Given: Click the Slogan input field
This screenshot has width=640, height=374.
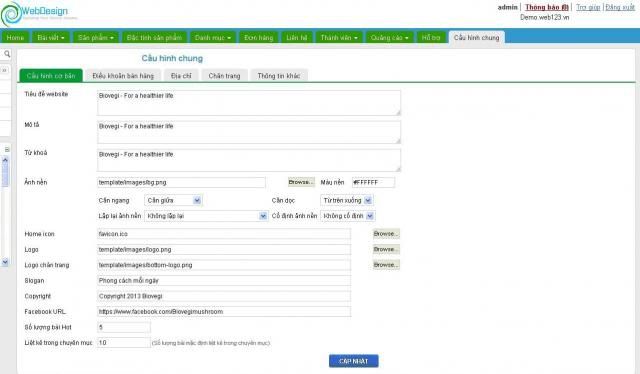Looking at the screenshot, I should 224,280.
